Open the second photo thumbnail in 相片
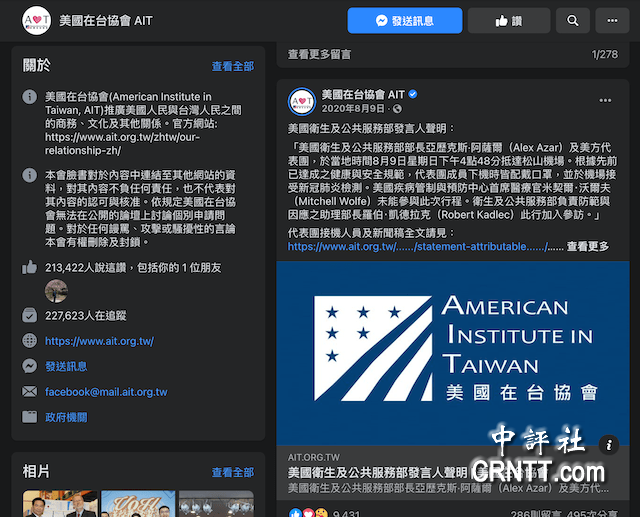The height and width of the screenshot is (517, 640). [138, 504]
